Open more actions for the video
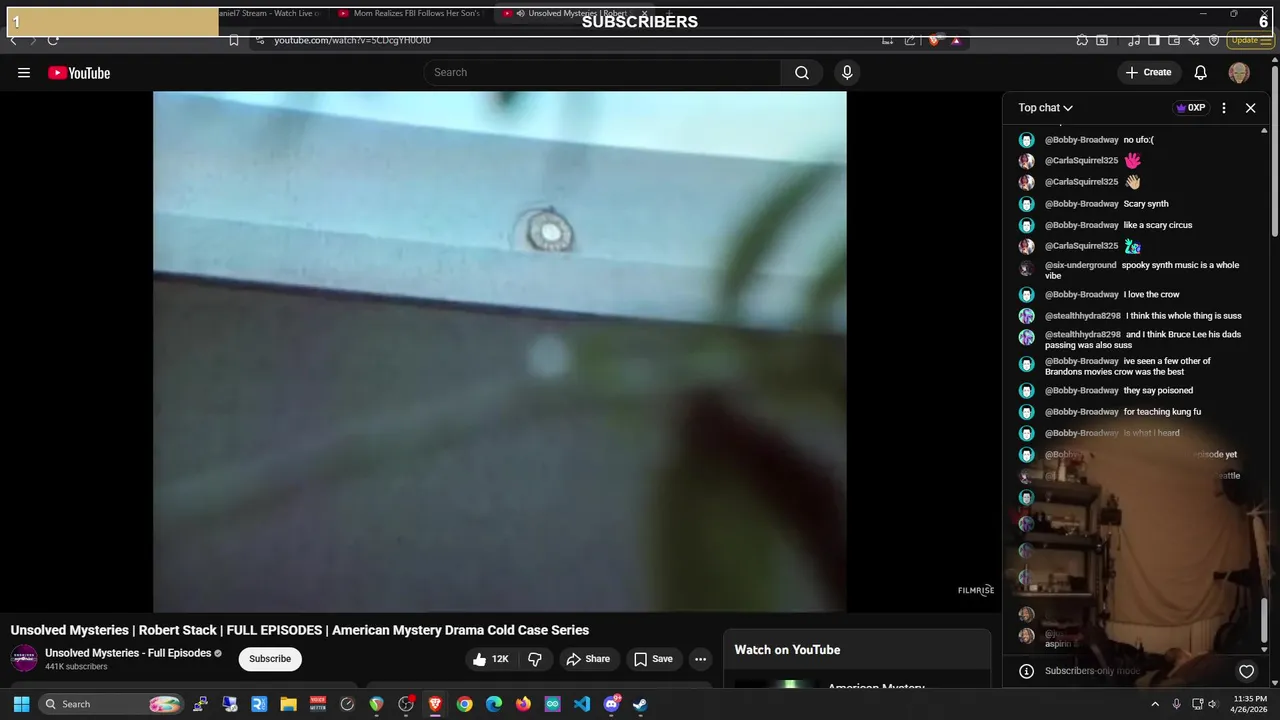This screenshot has width=1280, height=720. (x=701, y=659)
